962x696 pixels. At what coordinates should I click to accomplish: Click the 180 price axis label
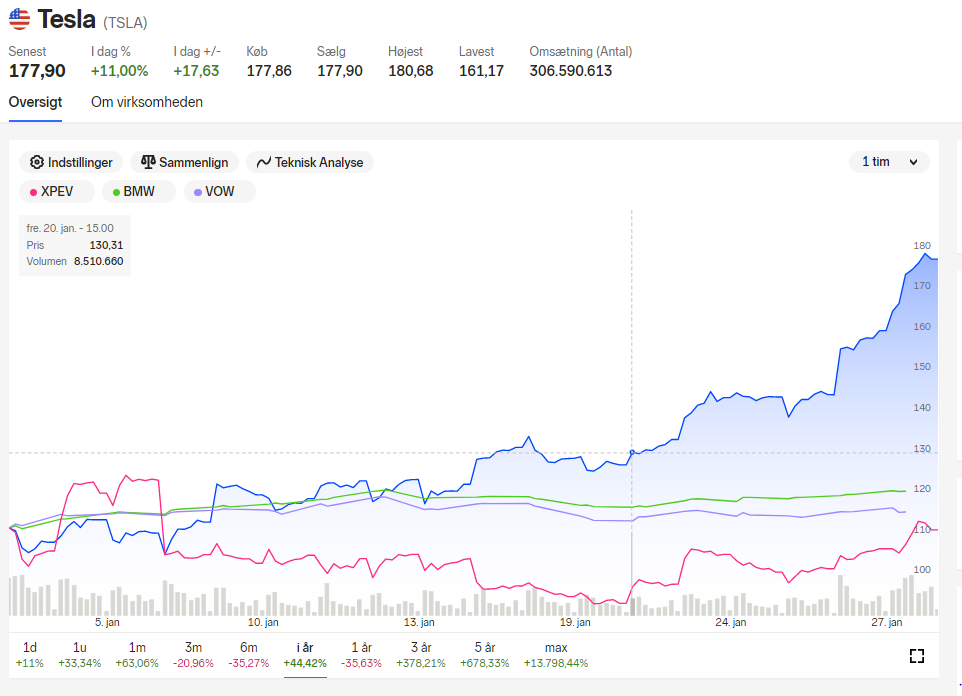[x=922, y=246]
